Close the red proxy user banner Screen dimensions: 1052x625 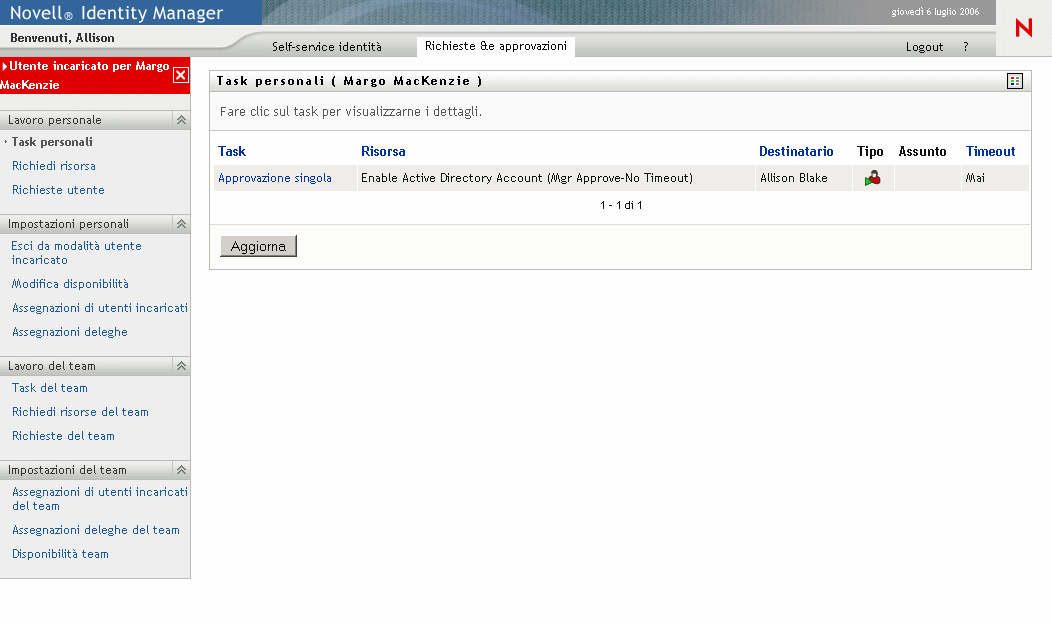pos(180,75)
